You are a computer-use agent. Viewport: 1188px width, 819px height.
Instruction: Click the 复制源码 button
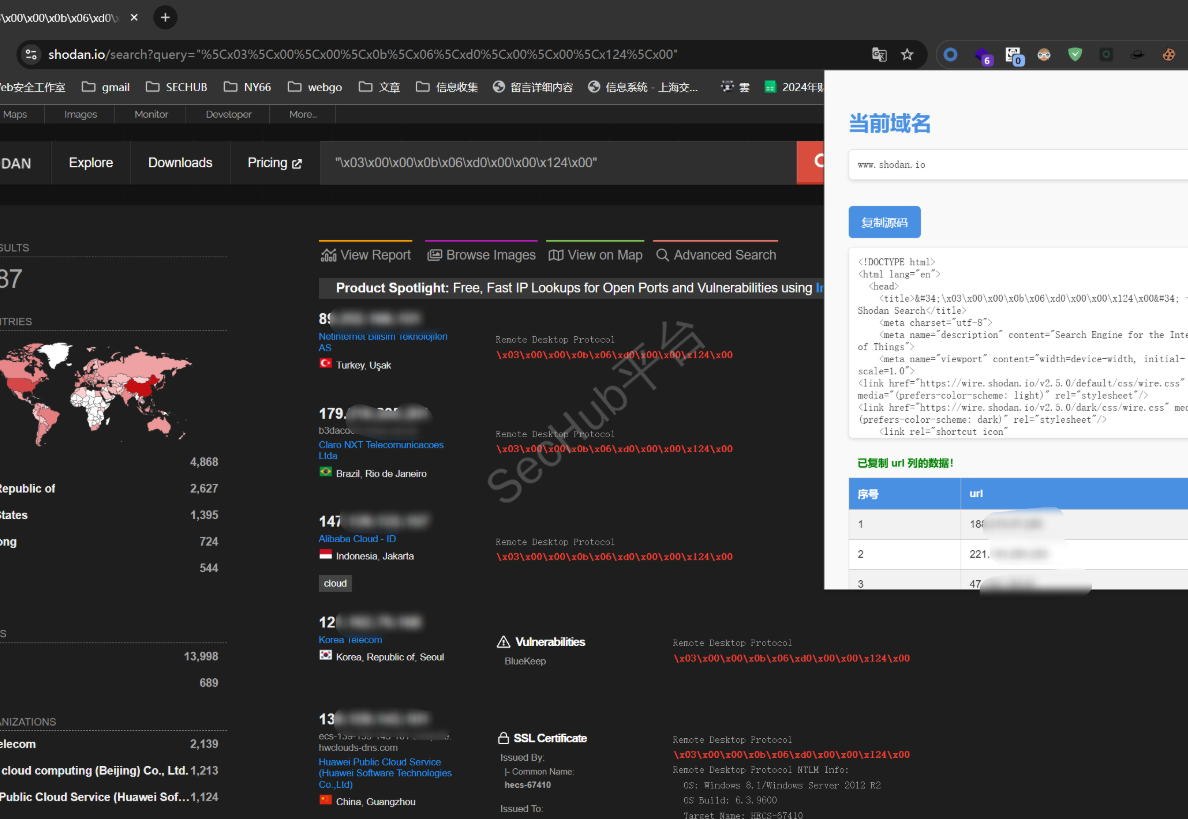tap(884, 222)
